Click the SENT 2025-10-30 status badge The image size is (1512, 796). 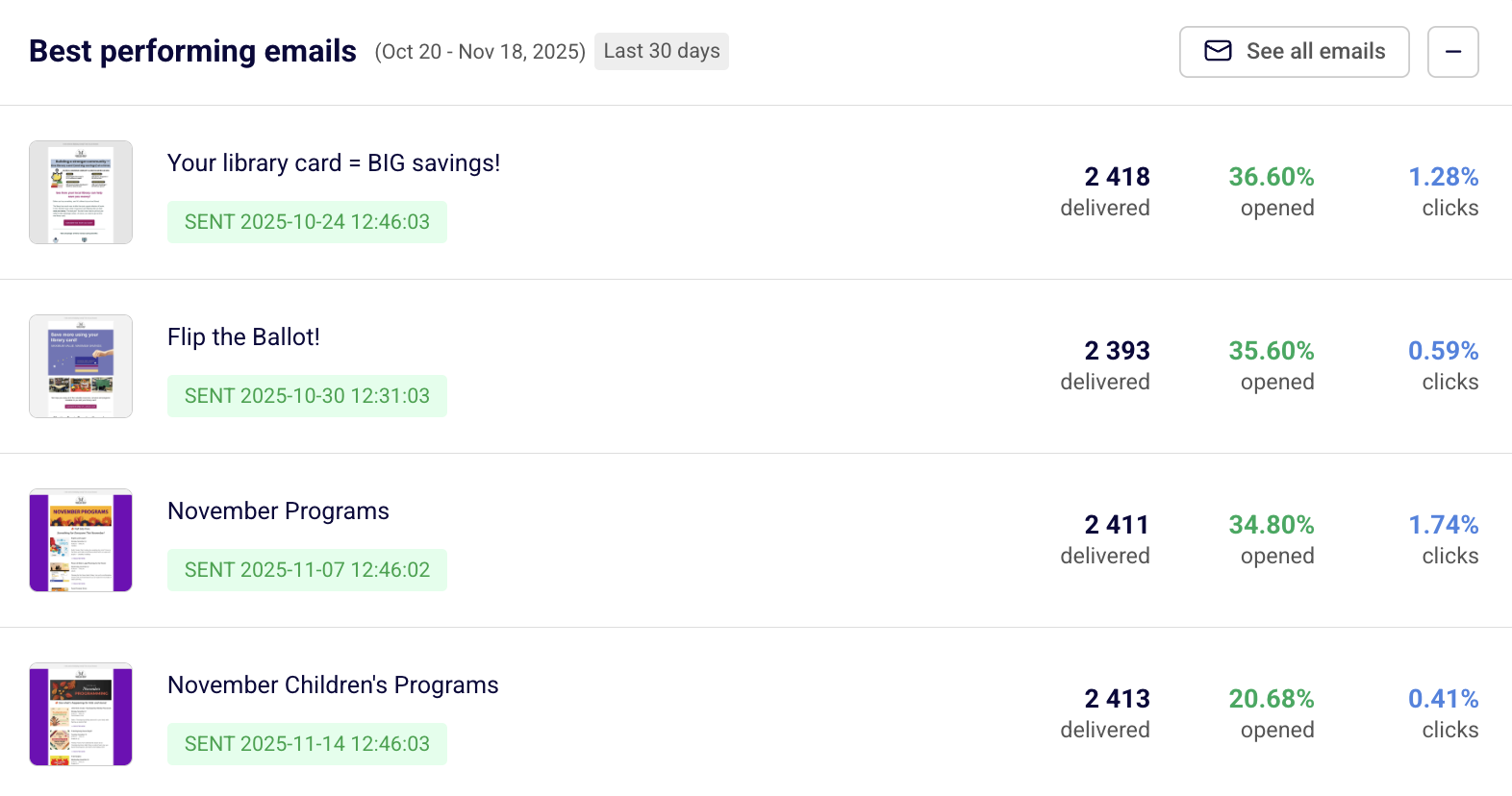tap(307, 396)
